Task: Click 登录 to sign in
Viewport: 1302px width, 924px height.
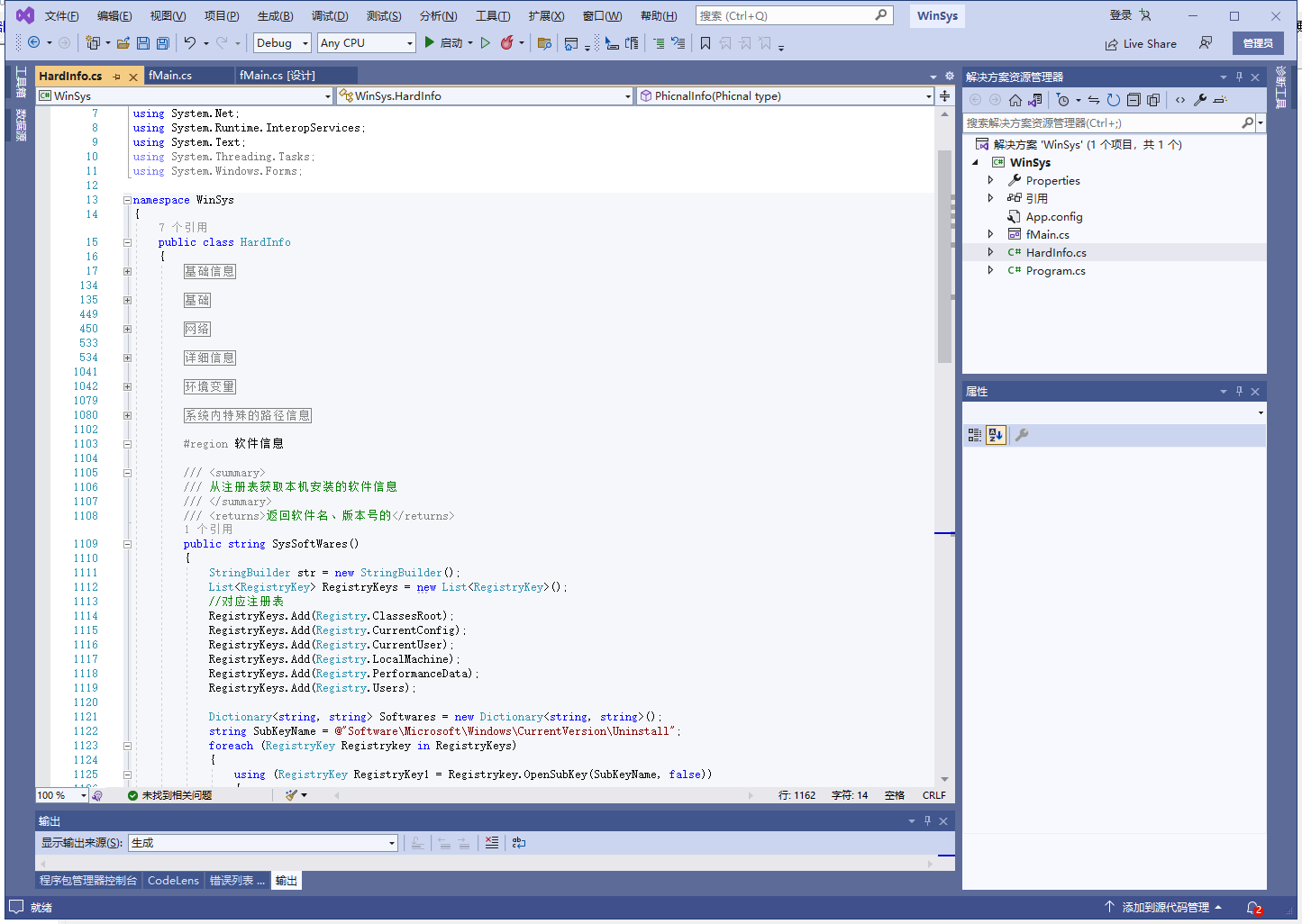Action: (x=1121, y=15)
